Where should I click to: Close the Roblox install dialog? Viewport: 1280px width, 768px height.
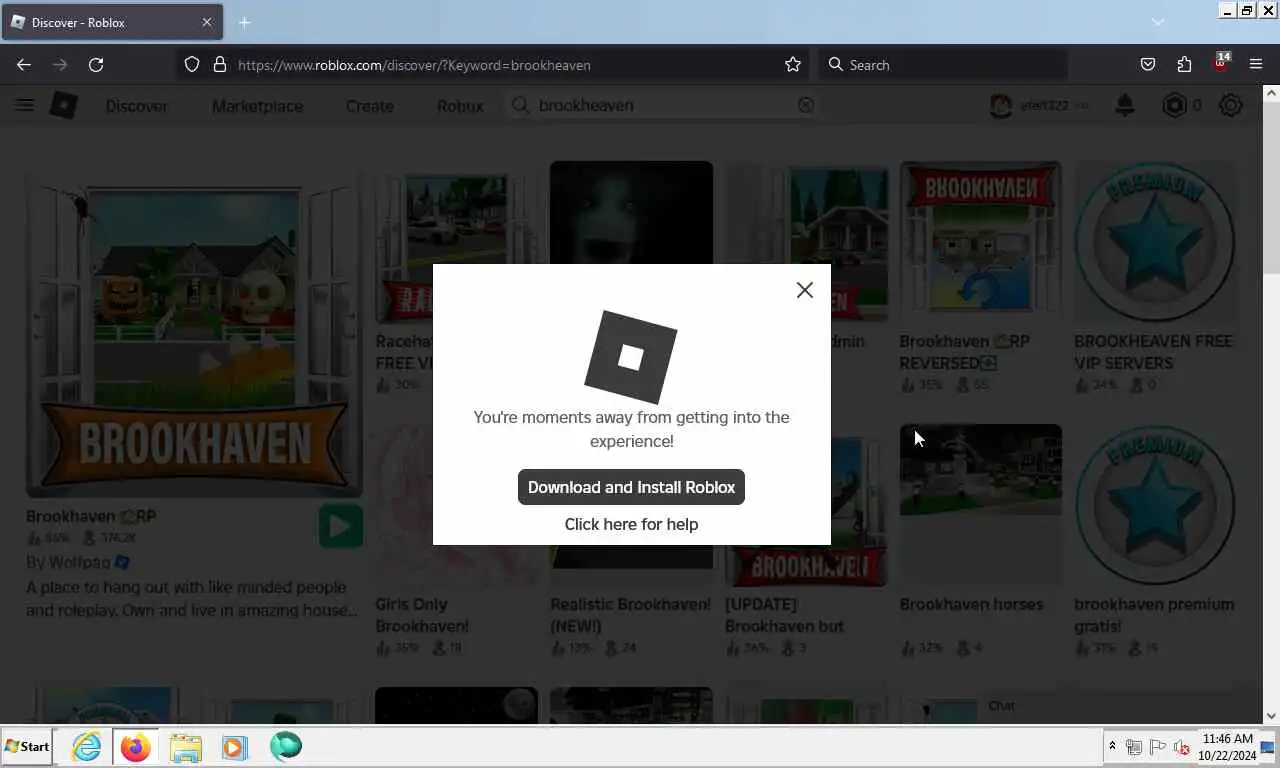coord(804,290)
